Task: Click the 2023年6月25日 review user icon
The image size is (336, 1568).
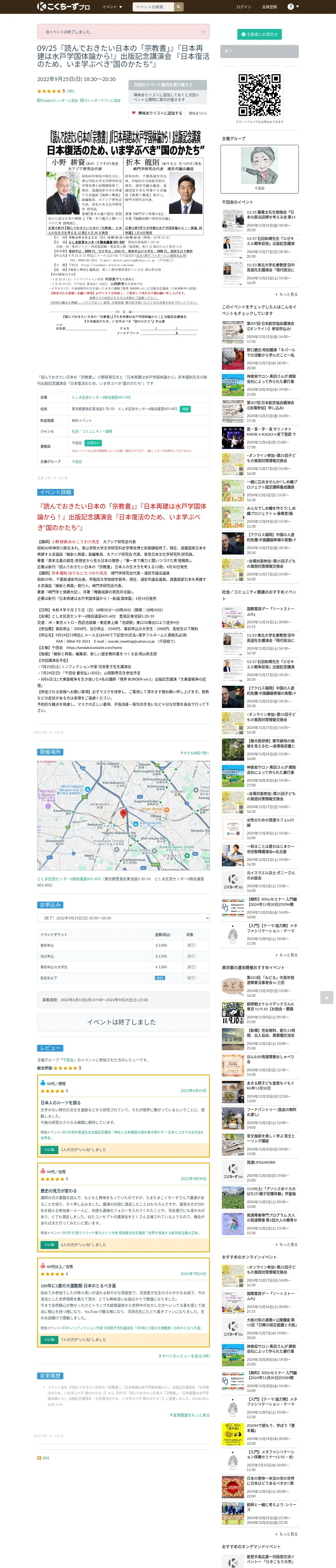Action: [x=43, y=1083]
